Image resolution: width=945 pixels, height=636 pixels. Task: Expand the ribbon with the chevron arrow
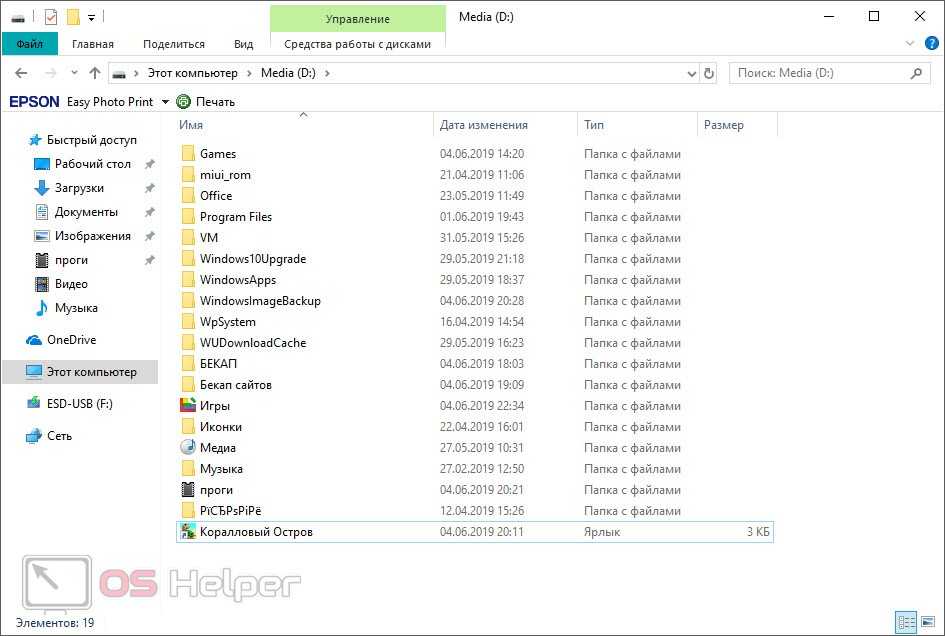tap(910, 44)
